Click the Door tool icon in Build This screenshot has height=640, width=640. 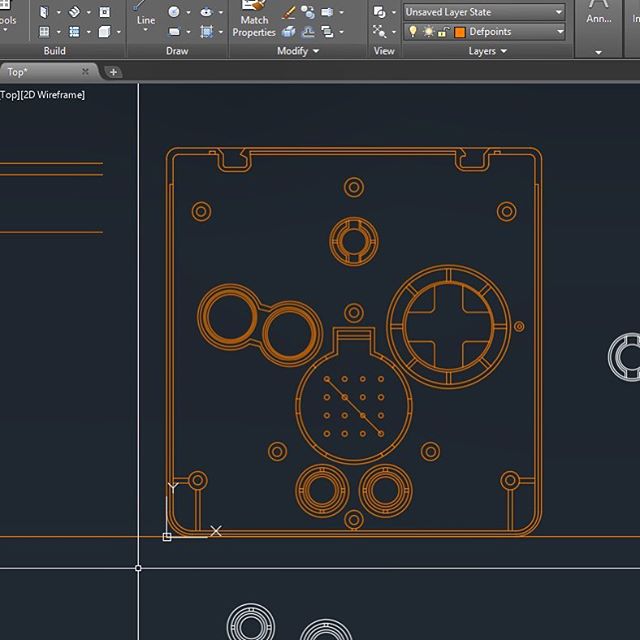coord(44,12)
